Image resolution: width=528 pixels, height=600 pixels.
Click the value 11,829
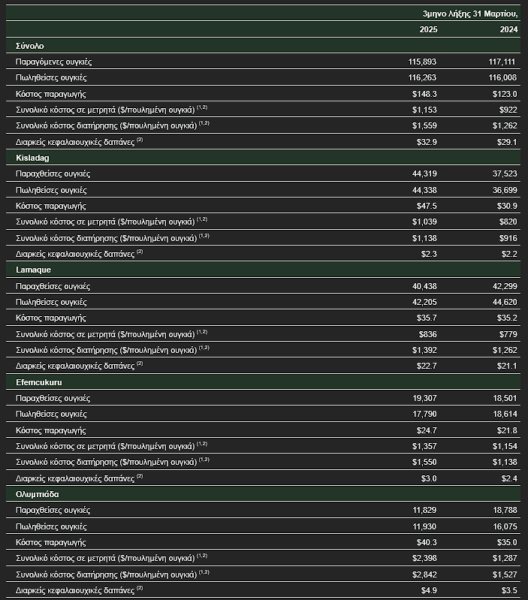pos(425,510)
